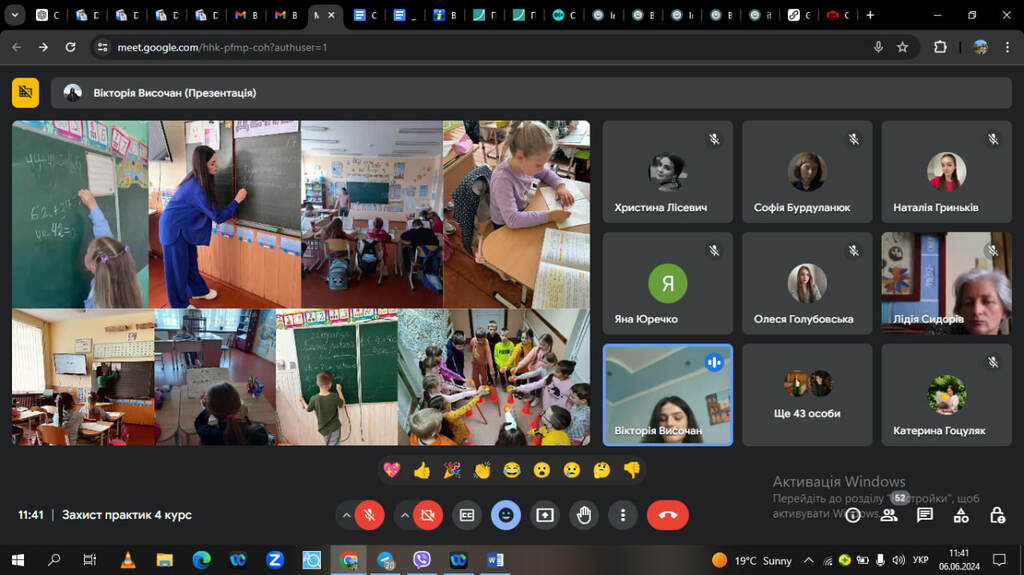Expand video settings arrow beside camera
The height and width of the screenshot is (575, 1024).
[x=405, y=515]
